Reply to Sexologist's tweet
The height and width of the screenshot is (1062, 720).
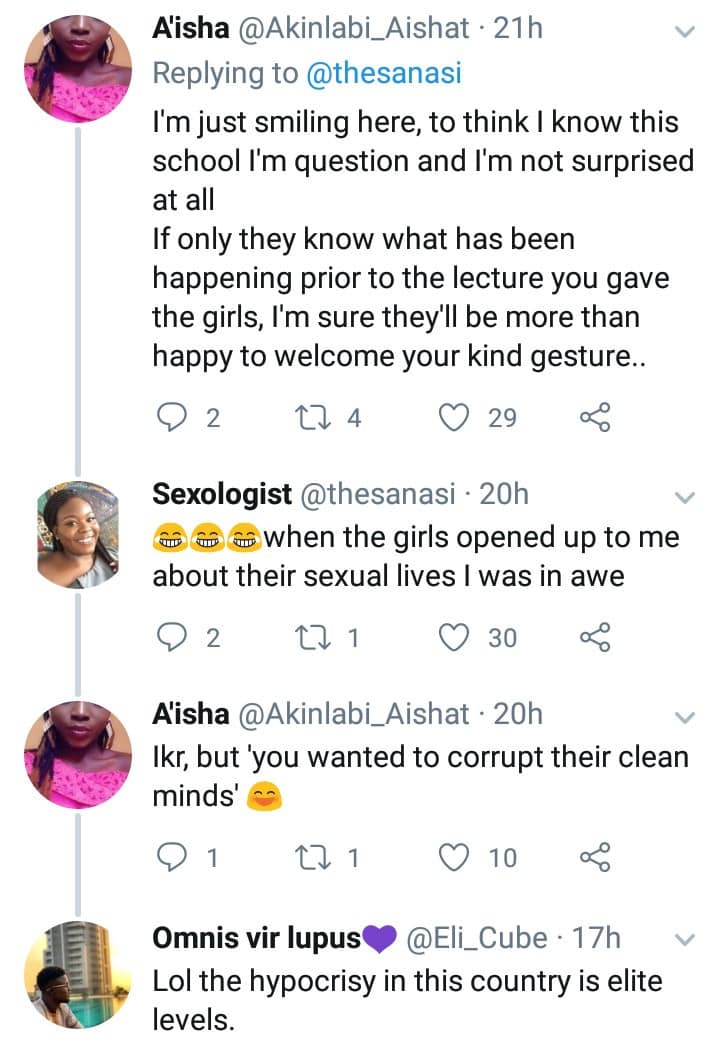[173, 636]
